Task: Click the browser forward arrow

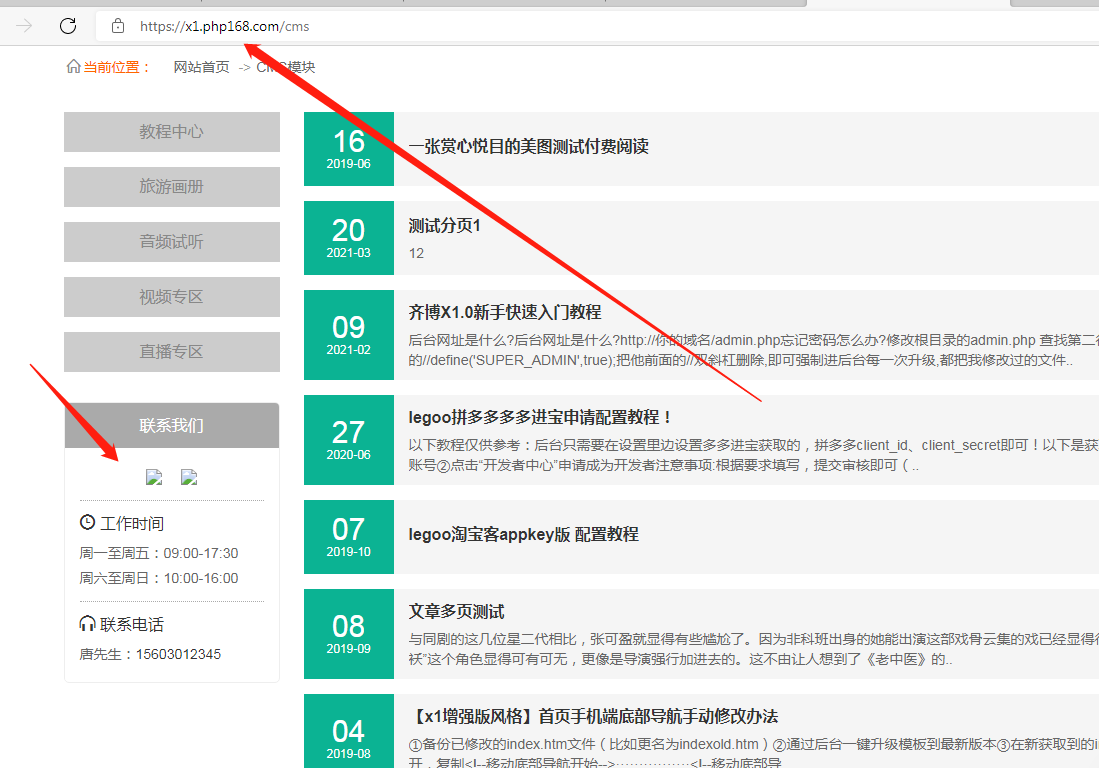Action: coord(24,26)
